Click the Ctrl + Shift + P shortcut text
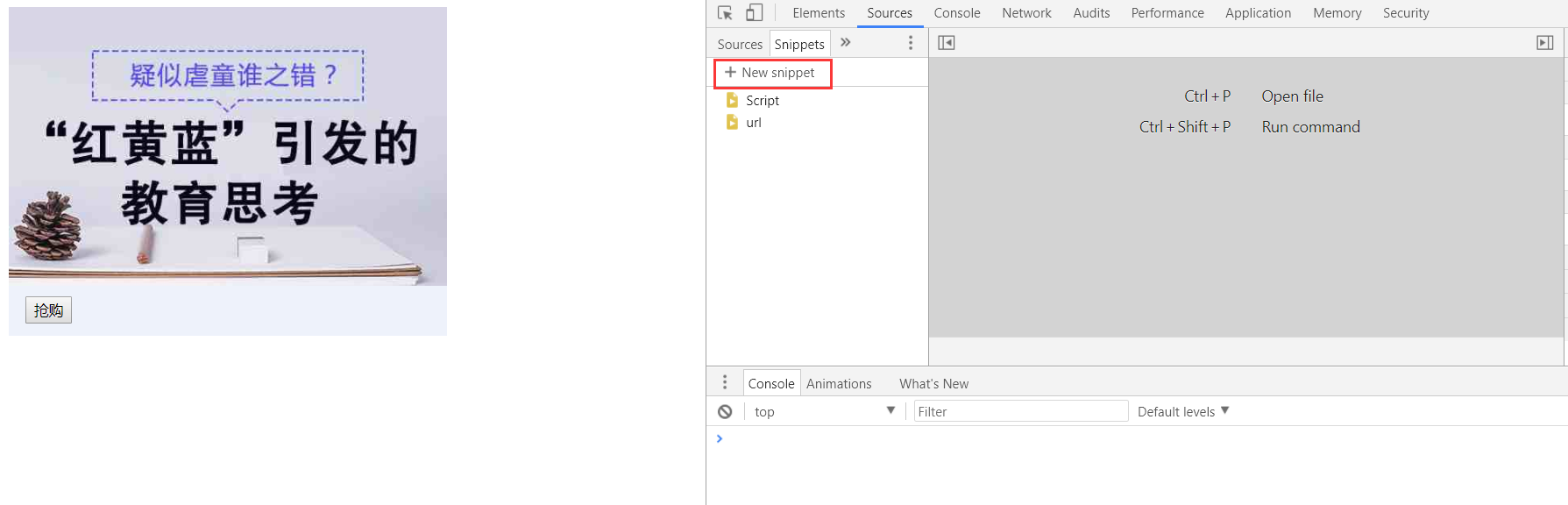 [1185, 127]
